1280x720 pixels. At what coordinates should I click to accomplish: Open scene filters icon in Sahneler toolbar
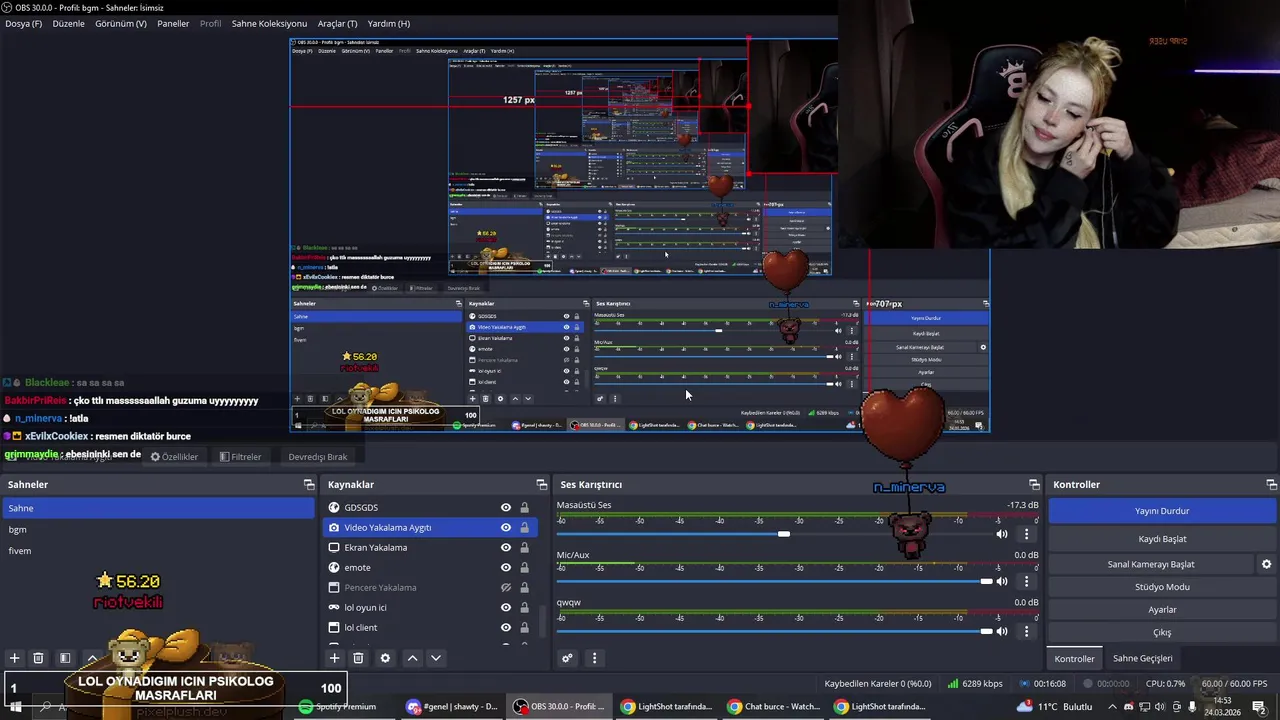point(65,658)
